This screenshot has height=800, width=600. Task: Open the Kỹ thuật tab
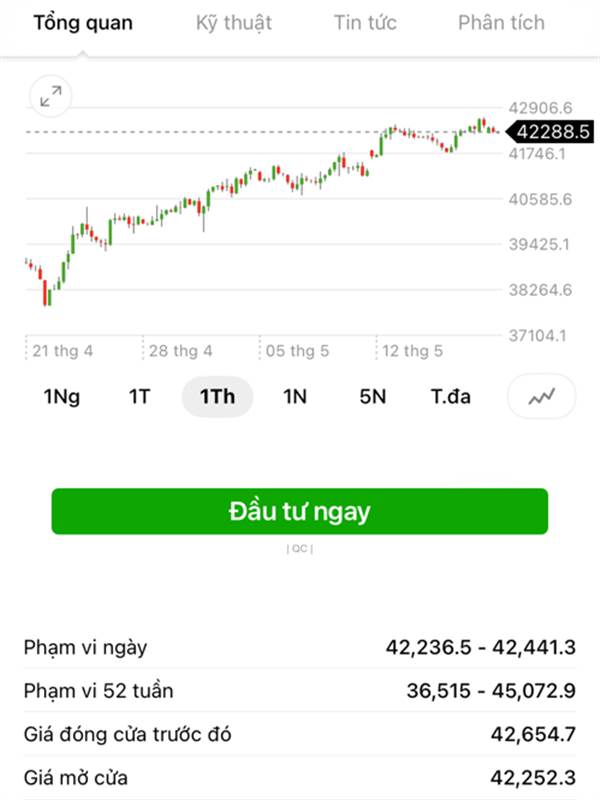[x=233, y=23]
